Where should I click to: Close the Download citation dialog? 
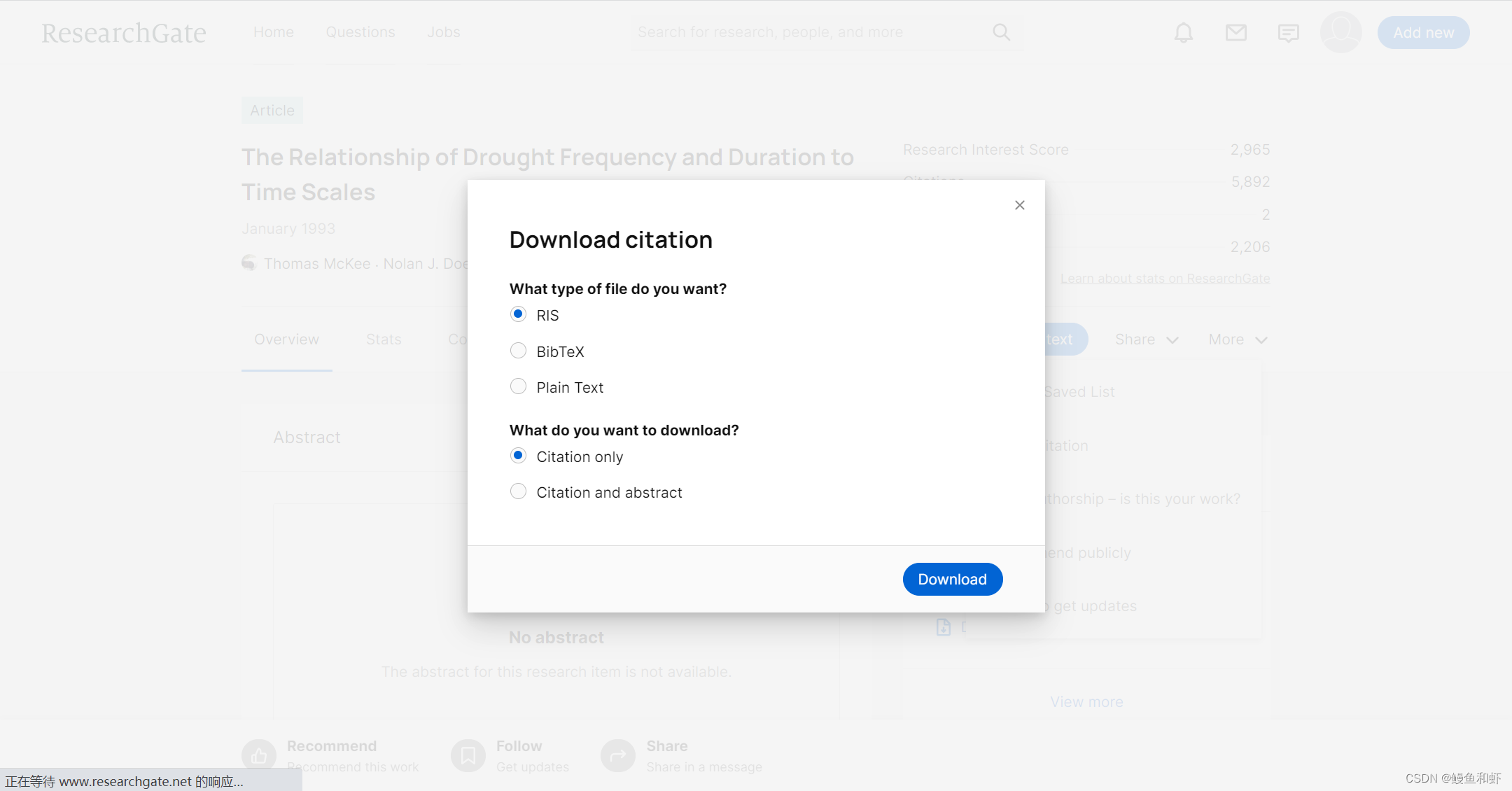1019,205
